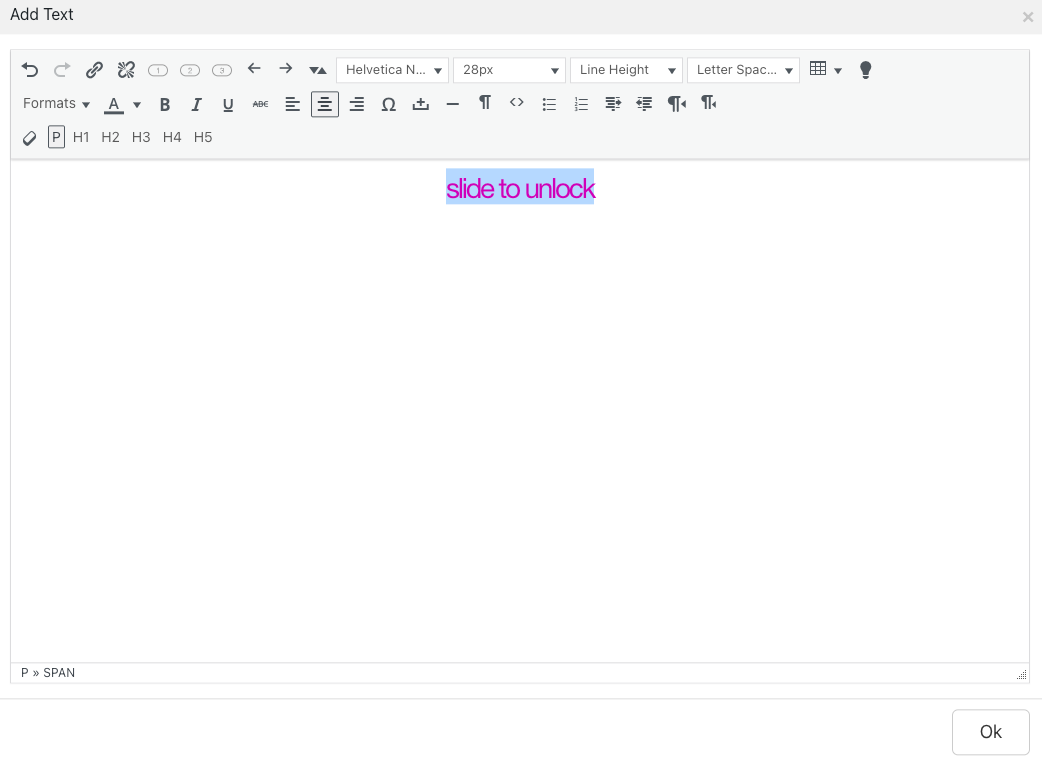Click the remove link icon
The height and width of the screenshot is (762, 1042).
click(x=126, y=70)
